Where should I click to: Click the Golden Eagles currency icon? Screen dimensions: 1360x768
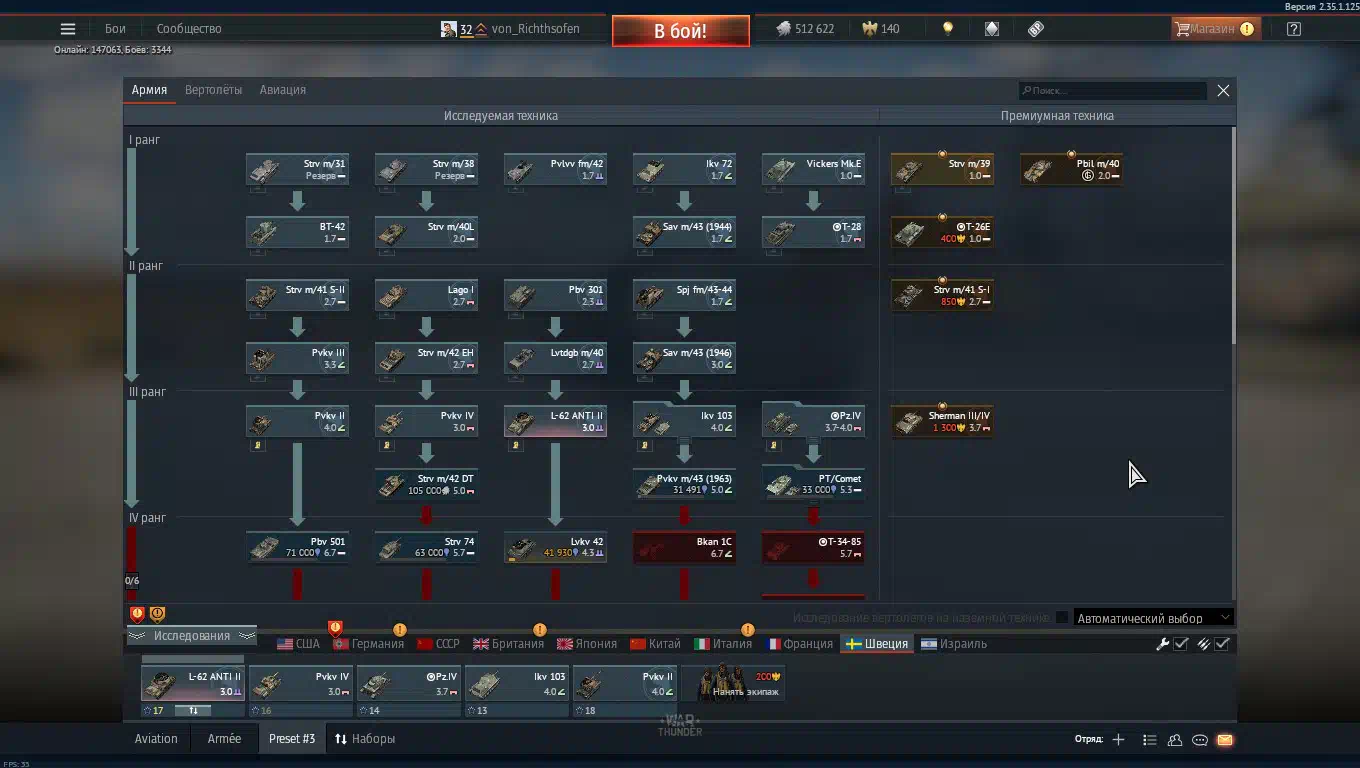tap(869, 29)
